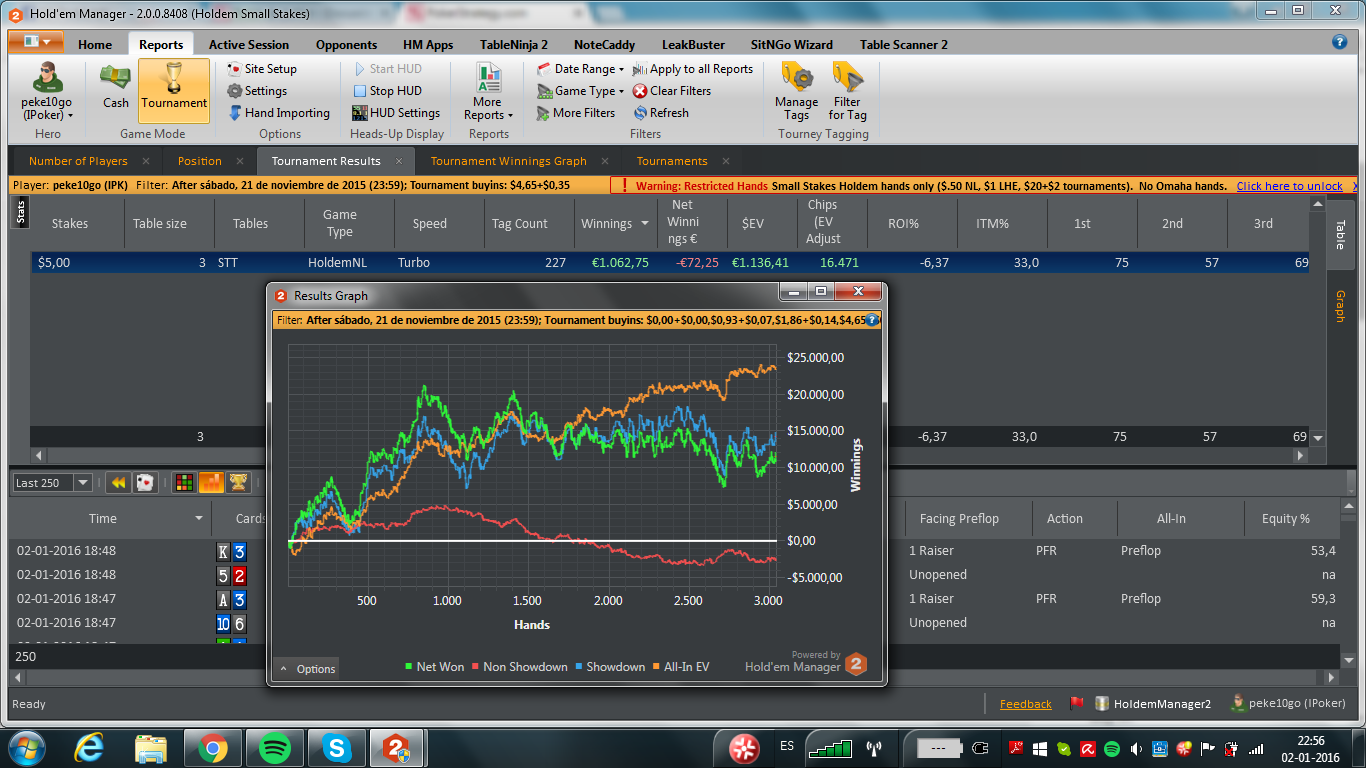1366x768 pixels.
Task: Clear Filters
Action: click(x=672, y=91)
